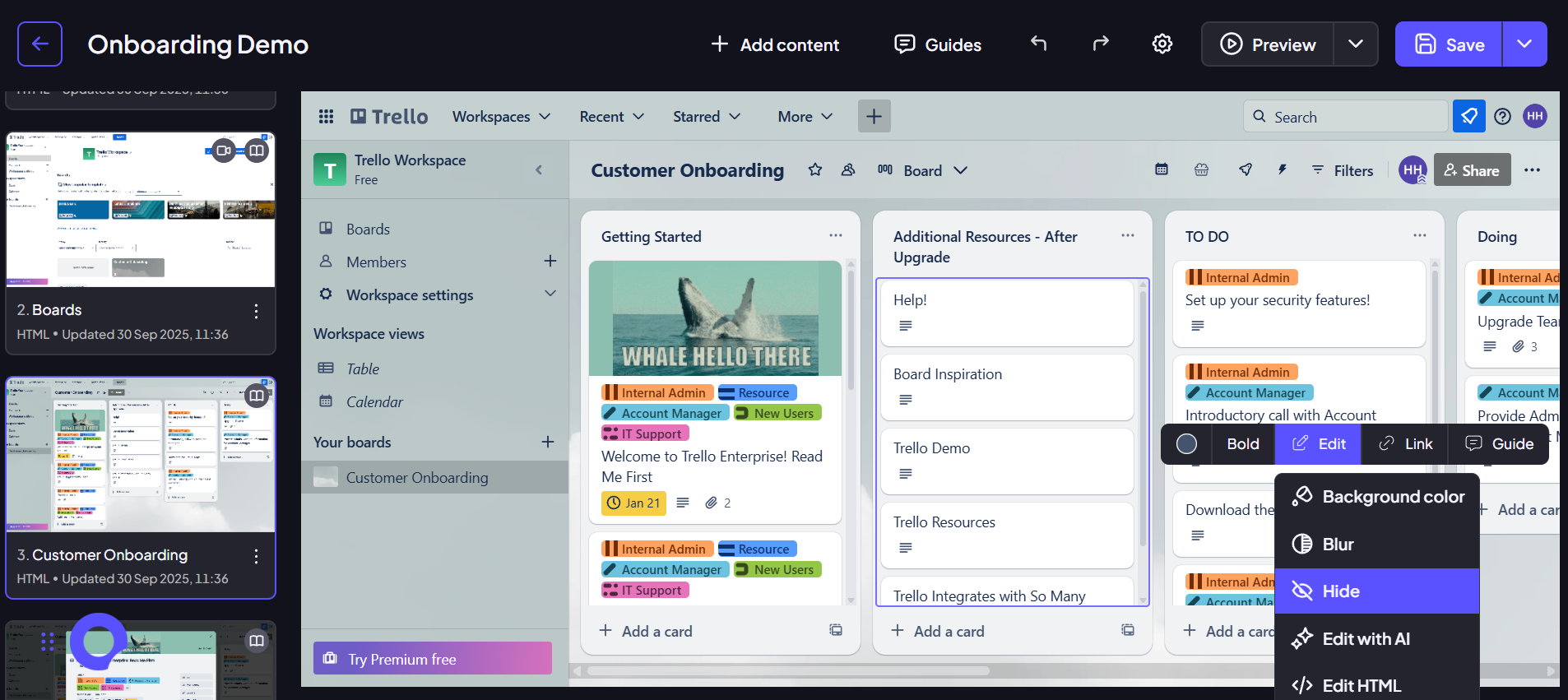Open the Board view switcher dropdown

[x=922, y=170]
